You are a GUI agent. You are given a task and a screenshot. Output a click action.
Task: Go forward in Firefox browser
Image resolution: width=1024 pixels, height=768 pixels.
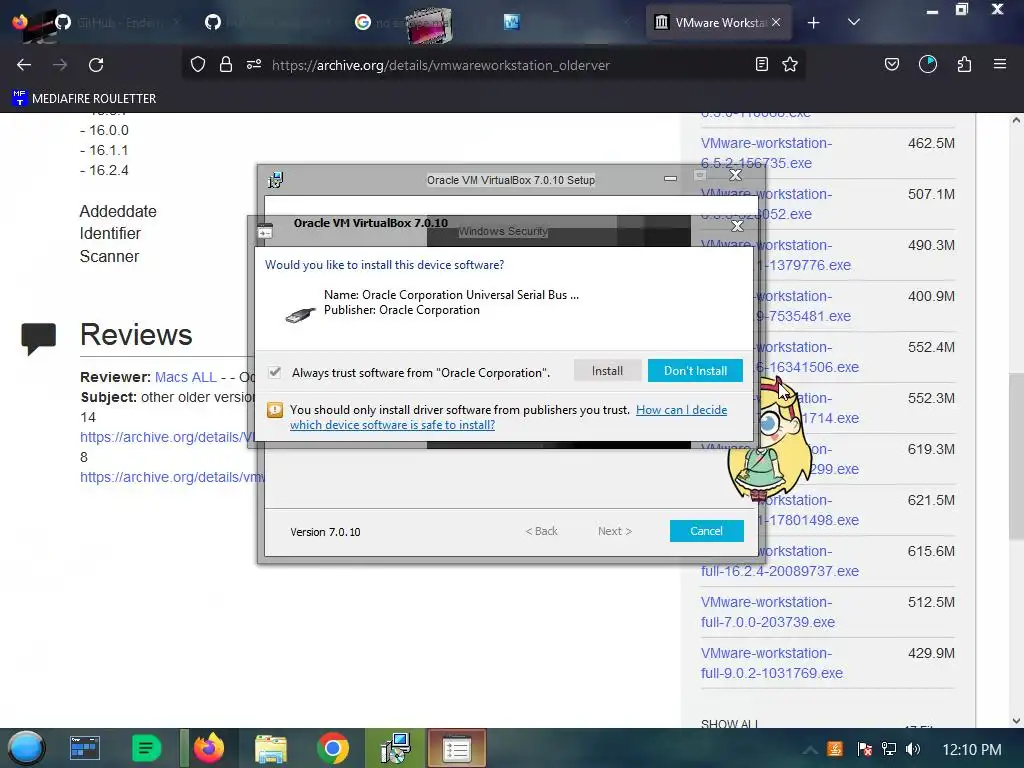click(60, 65)
